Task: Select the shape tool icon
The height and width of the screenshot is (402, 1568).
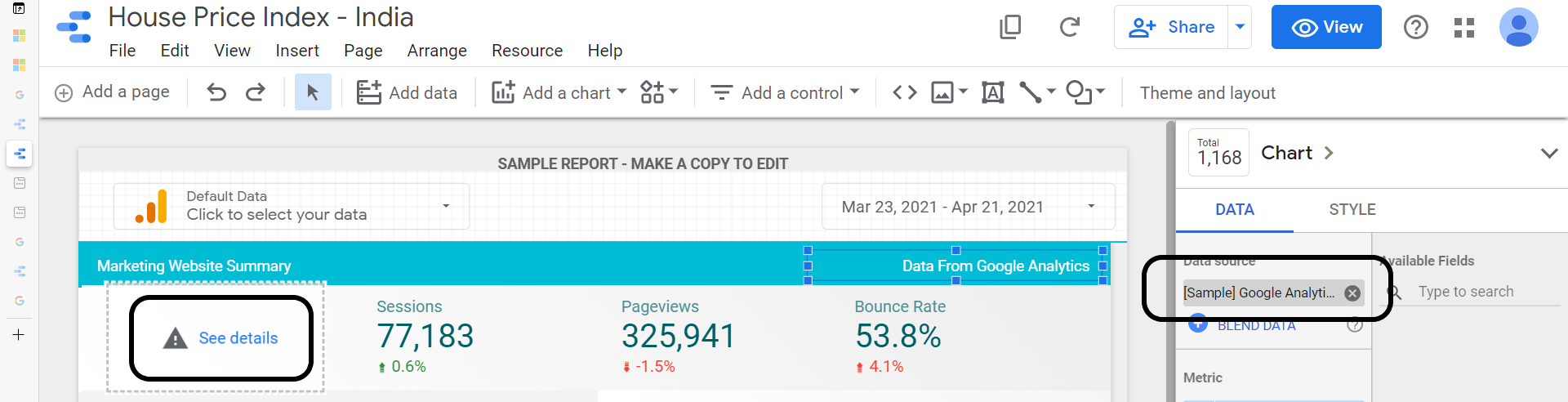Action: 1079,92
